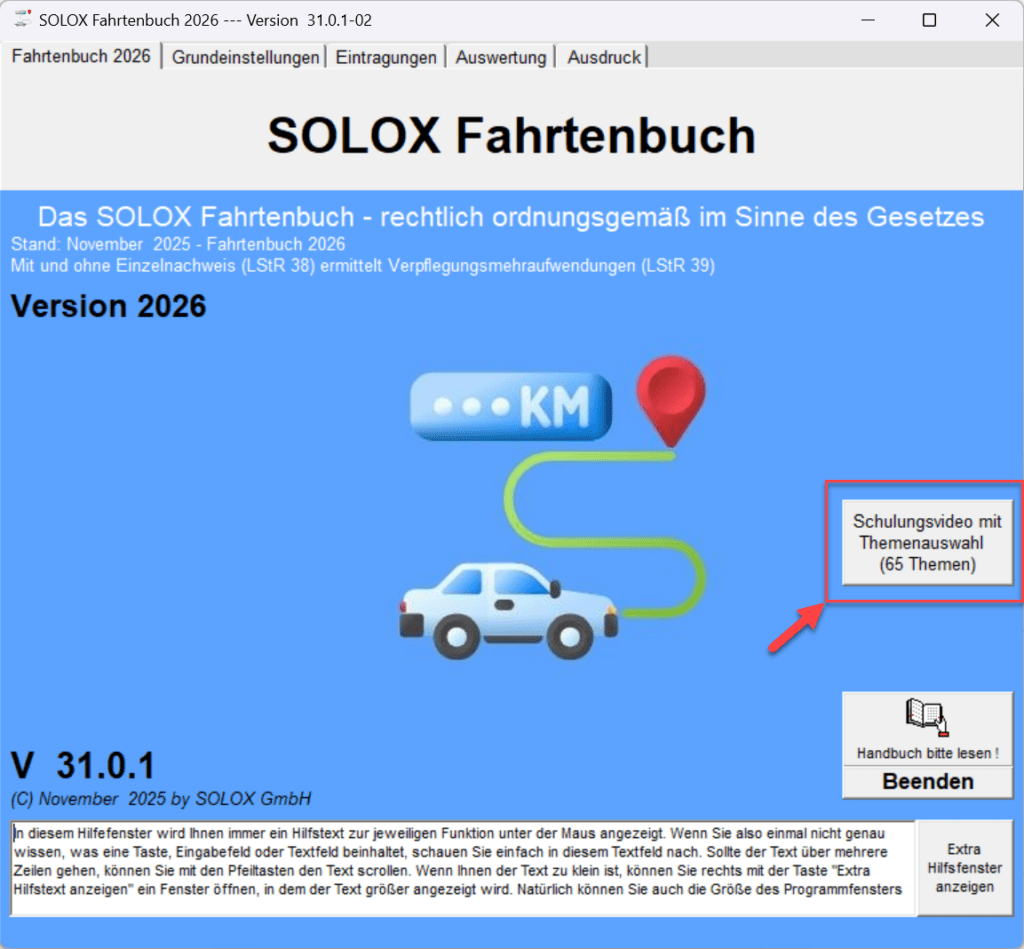
Task: Maximize the SOLOX Fahrtenbuch window
Action: [x=929, y=20]
